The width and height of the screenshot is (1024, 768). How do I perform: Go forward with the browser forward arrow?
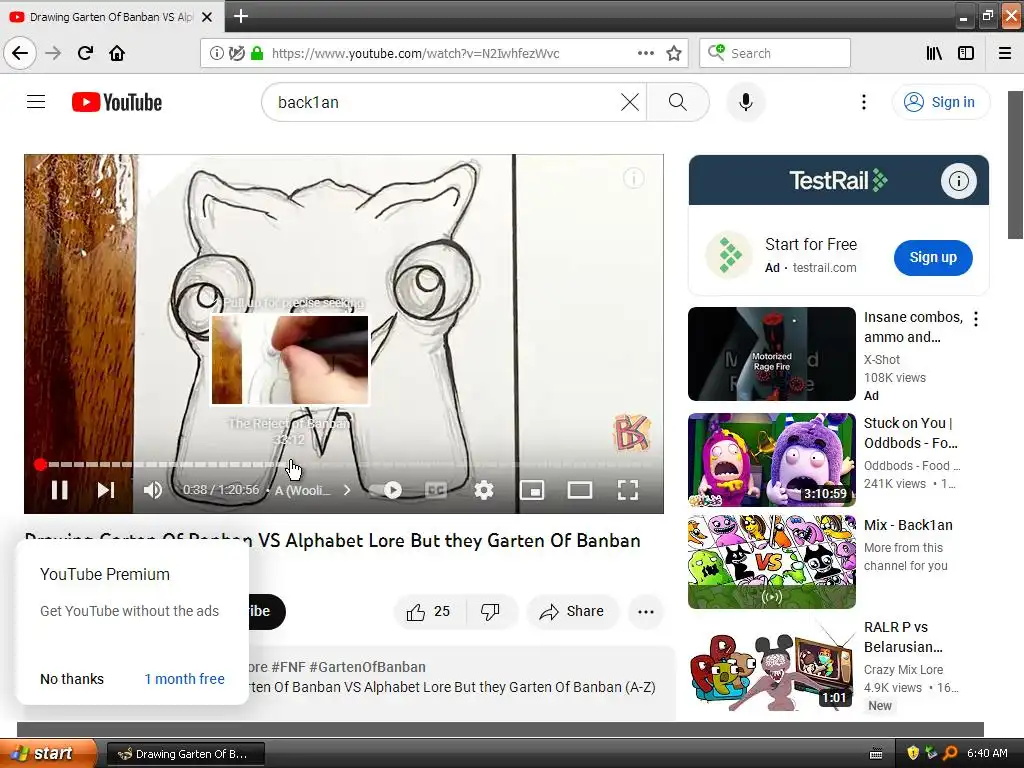53,53
